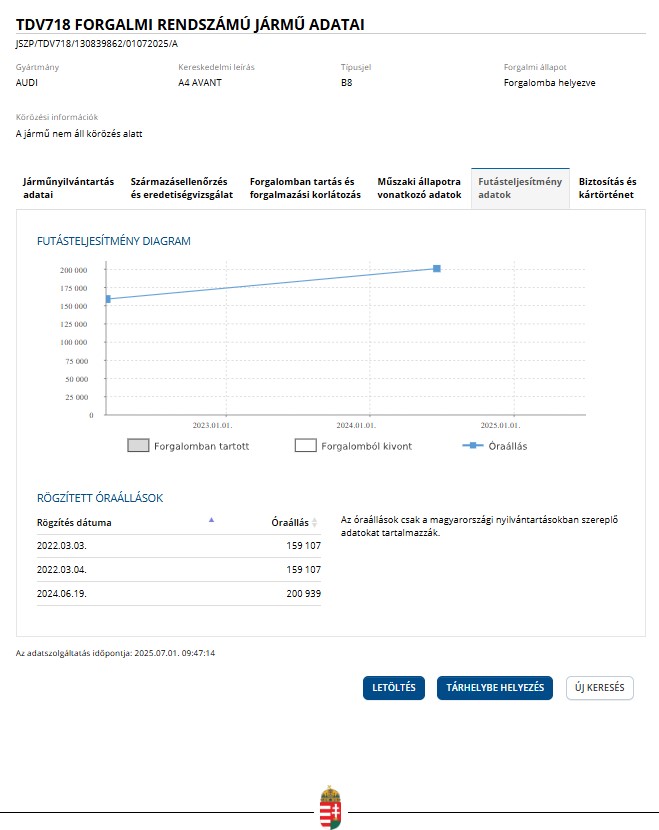Image resolution: width=659 pixels, height=830 pixels.
Task: Click the 200 939 odometer value
Action: (x=303, y=593)
